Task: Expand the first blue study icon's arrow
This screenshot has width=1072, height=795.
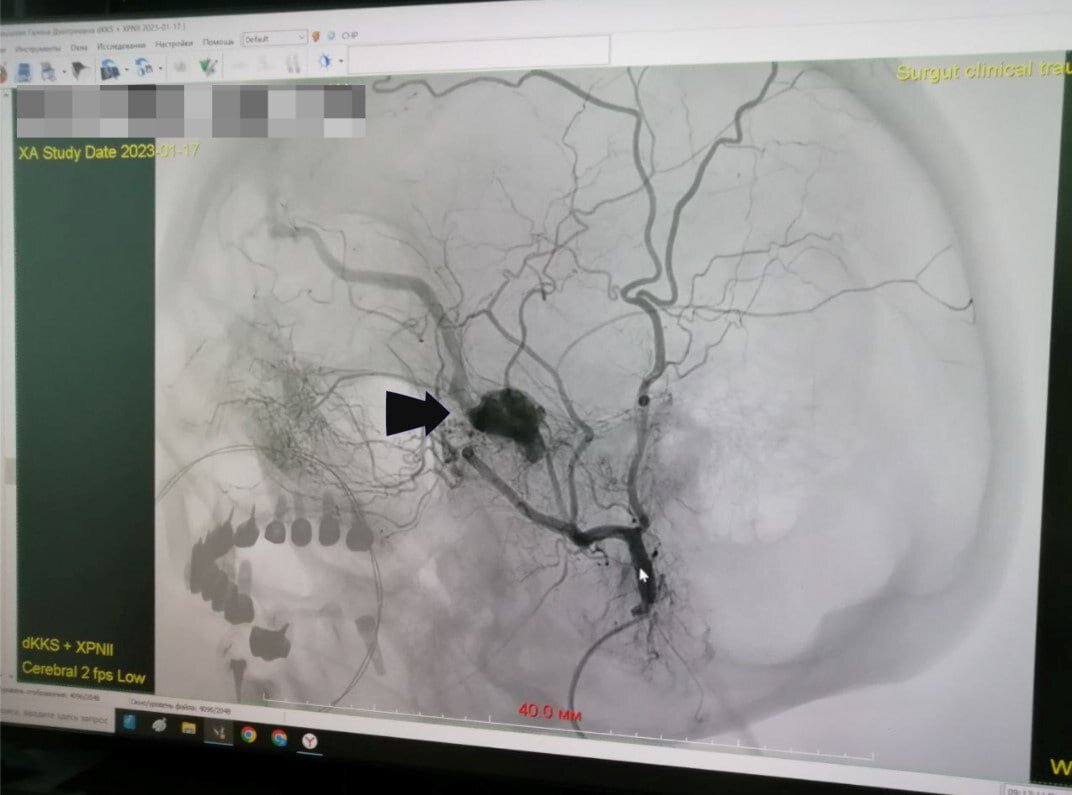Action: 126,69
